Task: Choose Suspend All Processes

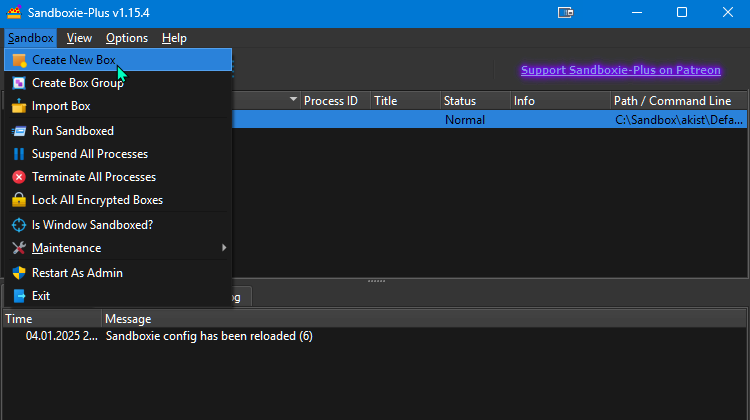Action: (x=118, y=154)
